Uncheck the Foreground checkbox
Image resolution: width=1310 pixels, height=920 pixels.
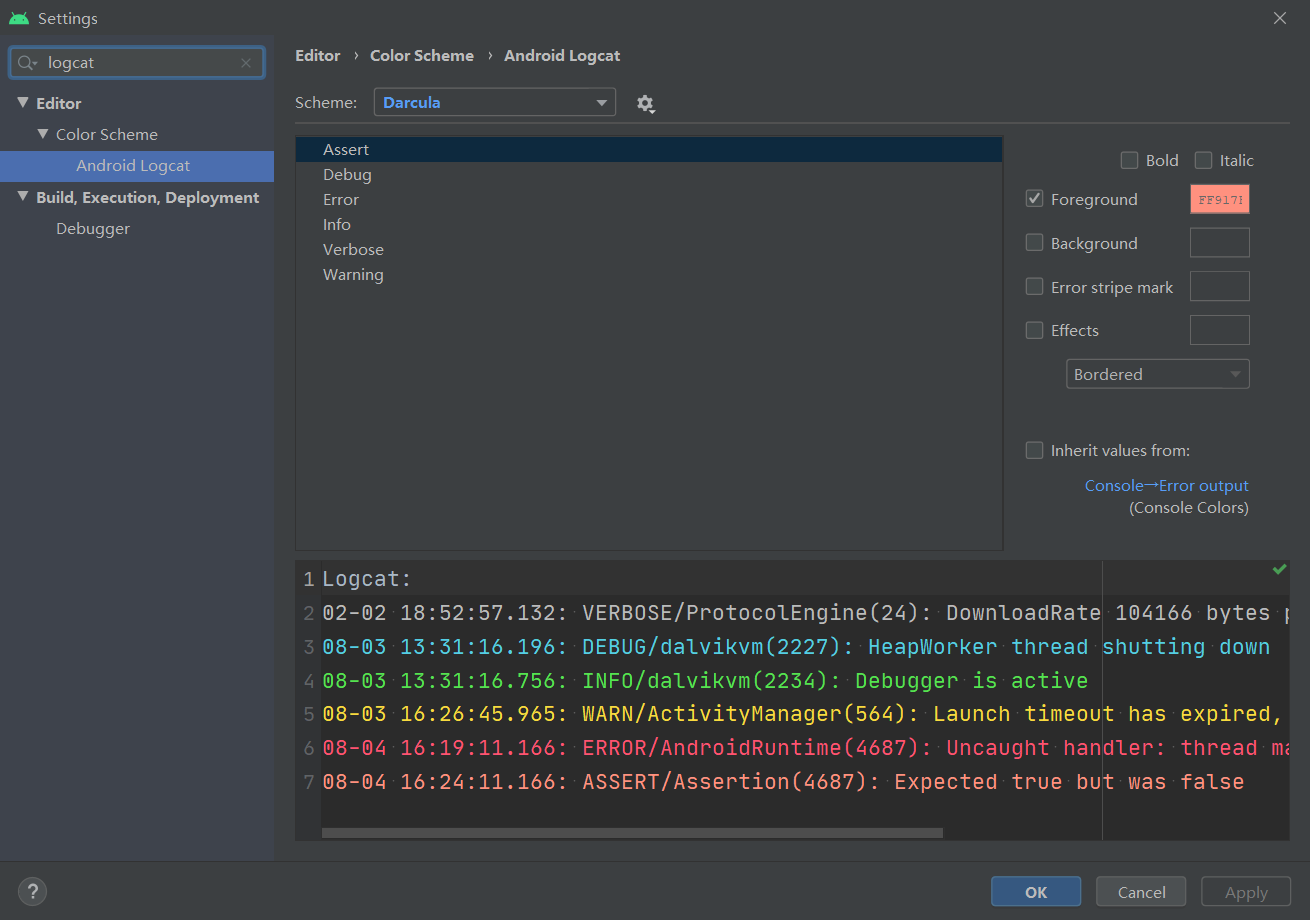click(x=1035, y=199)
